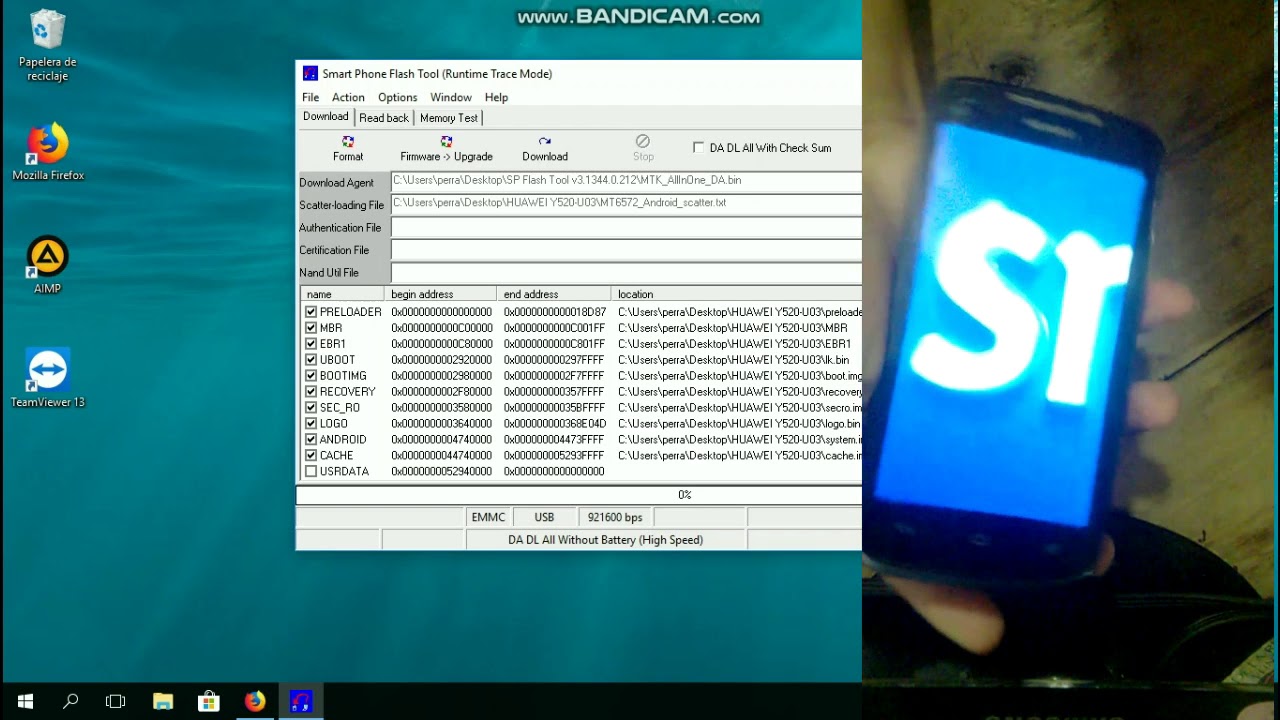Viewport: 1280px width, 720px height.
Task: Open the Options menu
Action: (x=397, y=97)
